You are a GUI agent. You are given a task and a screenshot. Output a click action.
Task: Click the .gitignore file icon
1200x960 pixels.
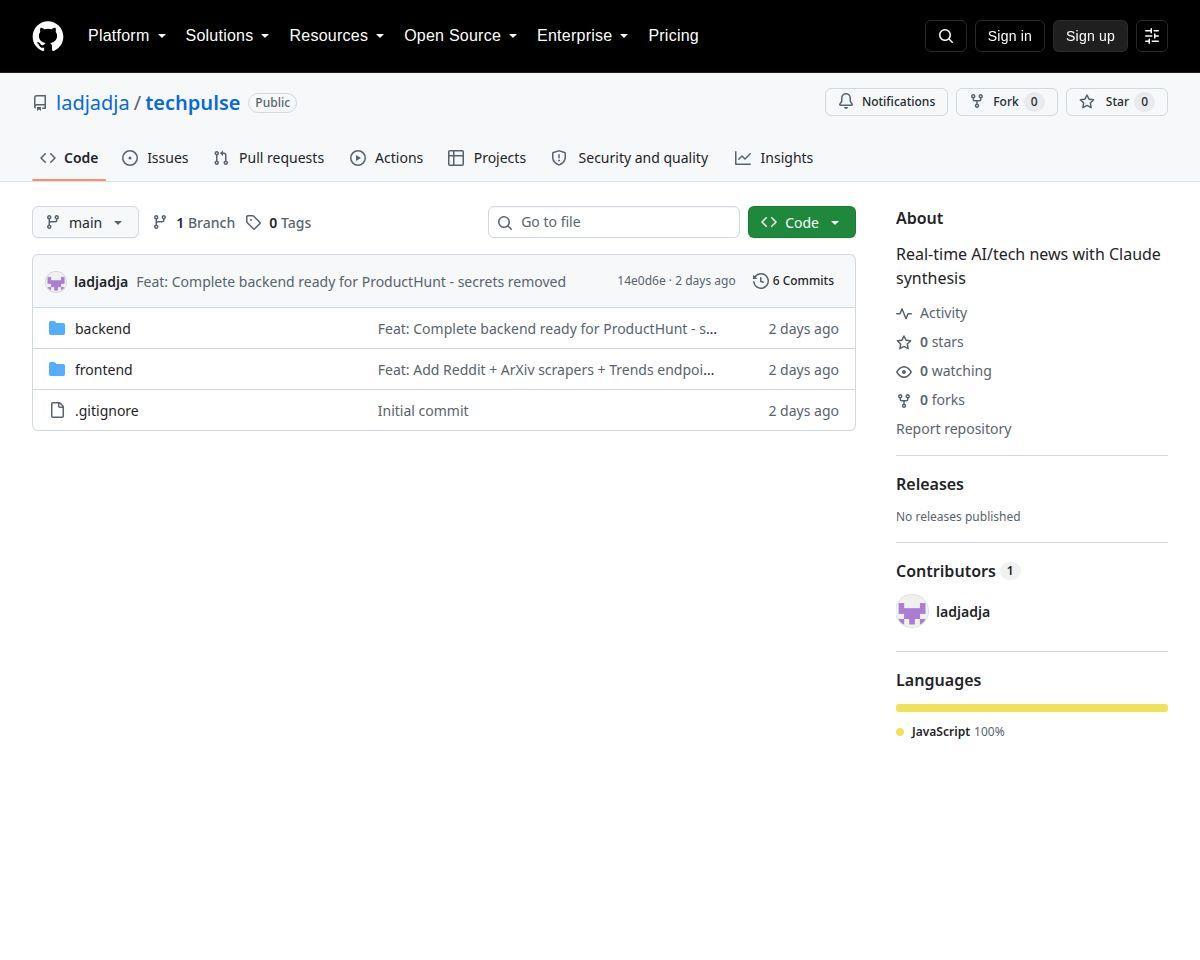point(57,411)
